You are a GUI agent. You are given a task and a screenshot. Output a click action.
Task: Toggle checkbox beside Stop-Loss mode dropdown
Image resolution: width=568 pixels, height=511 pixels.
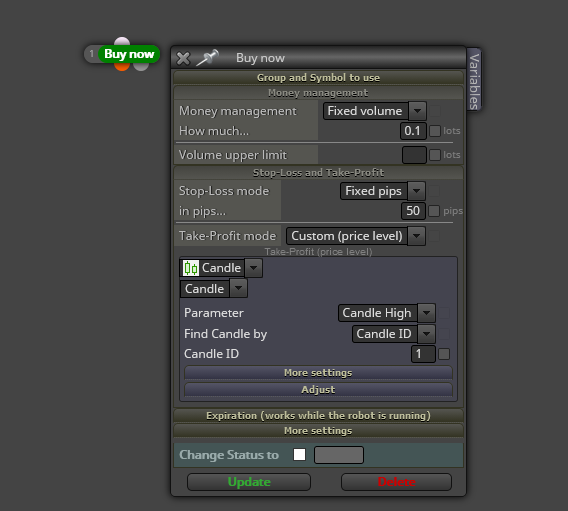(434, 191)
